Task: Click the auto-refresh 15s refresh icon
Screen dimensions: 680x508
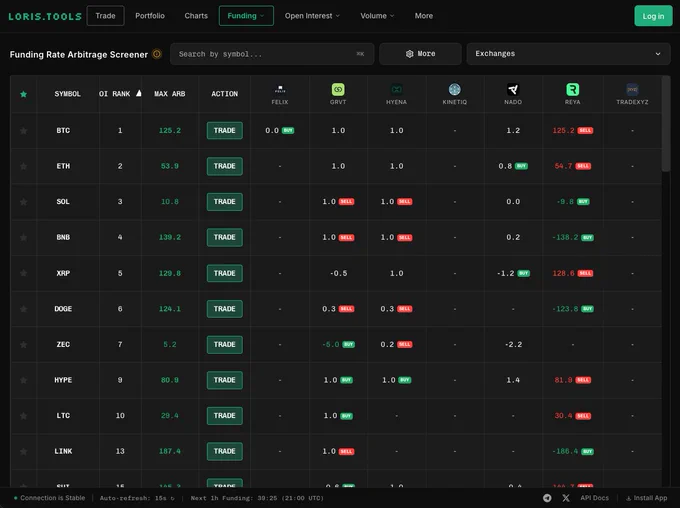Action: (x=172, y=498)
